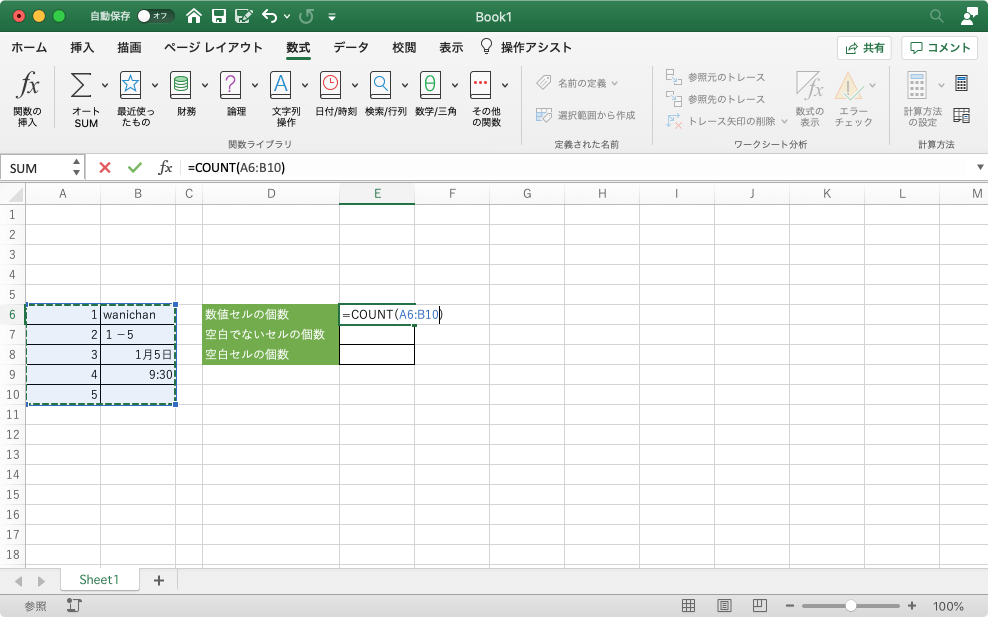This screenshot has height=617, width=988.
Task: Click the Insert Function (関数の挿入) icon
Action: coord(28,85)
